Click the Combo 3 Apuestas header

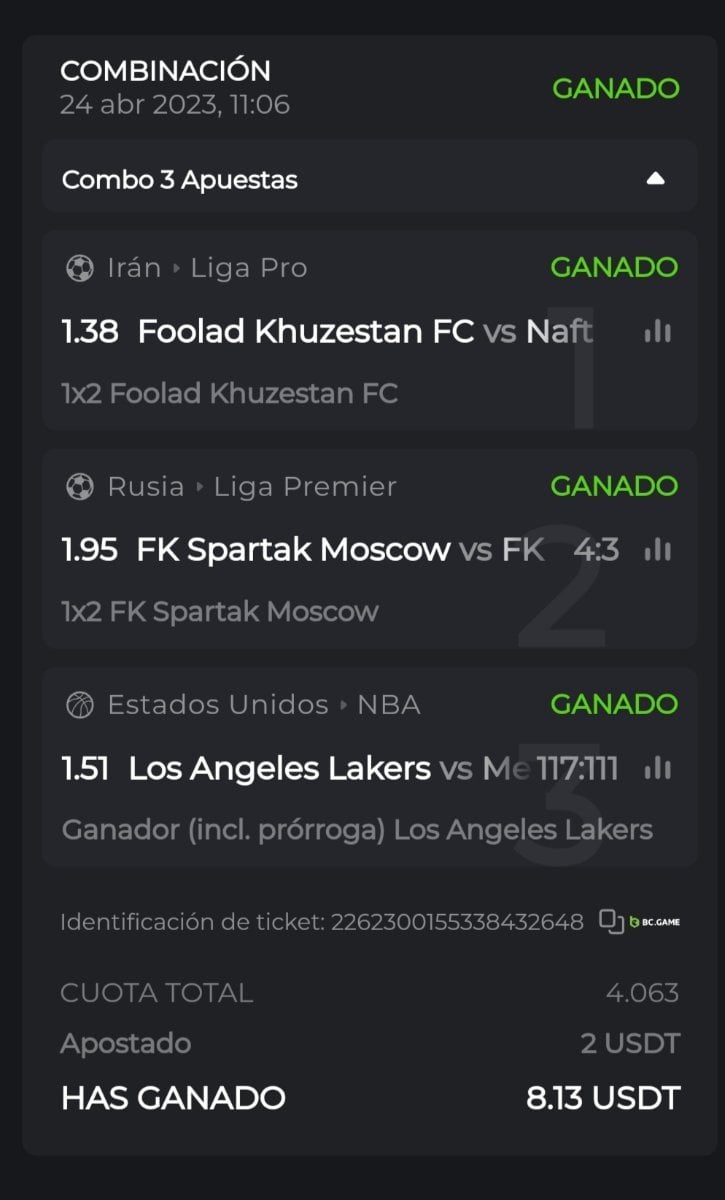[180, 180]
